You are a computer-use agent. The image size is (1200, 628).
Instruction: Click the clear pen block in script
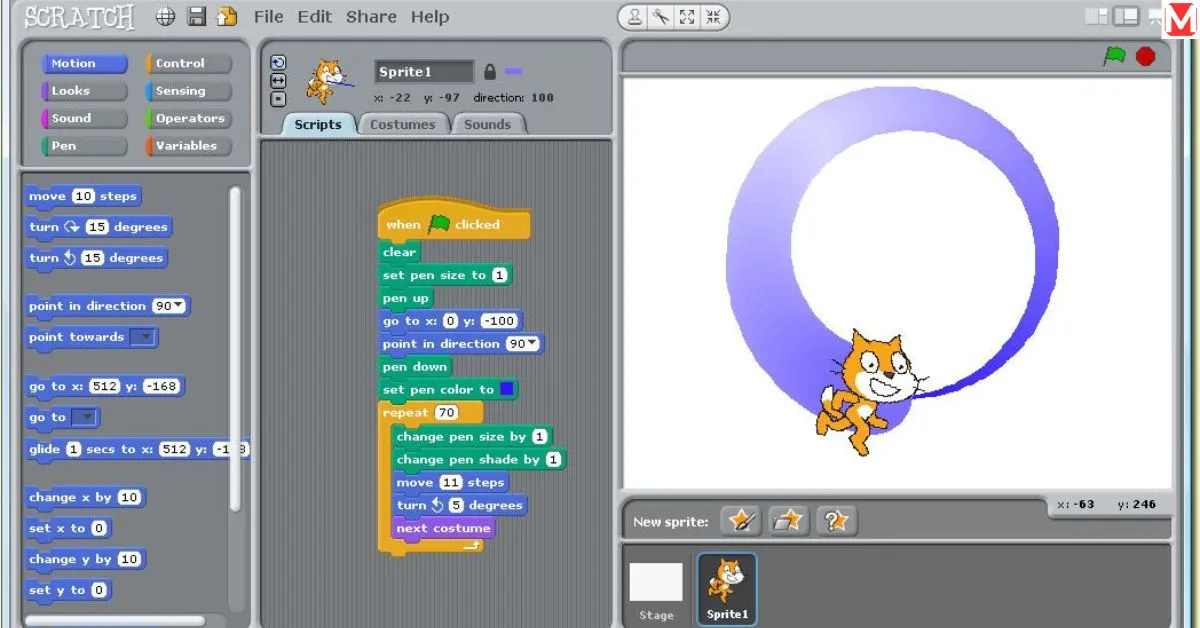tap(399, 252)
